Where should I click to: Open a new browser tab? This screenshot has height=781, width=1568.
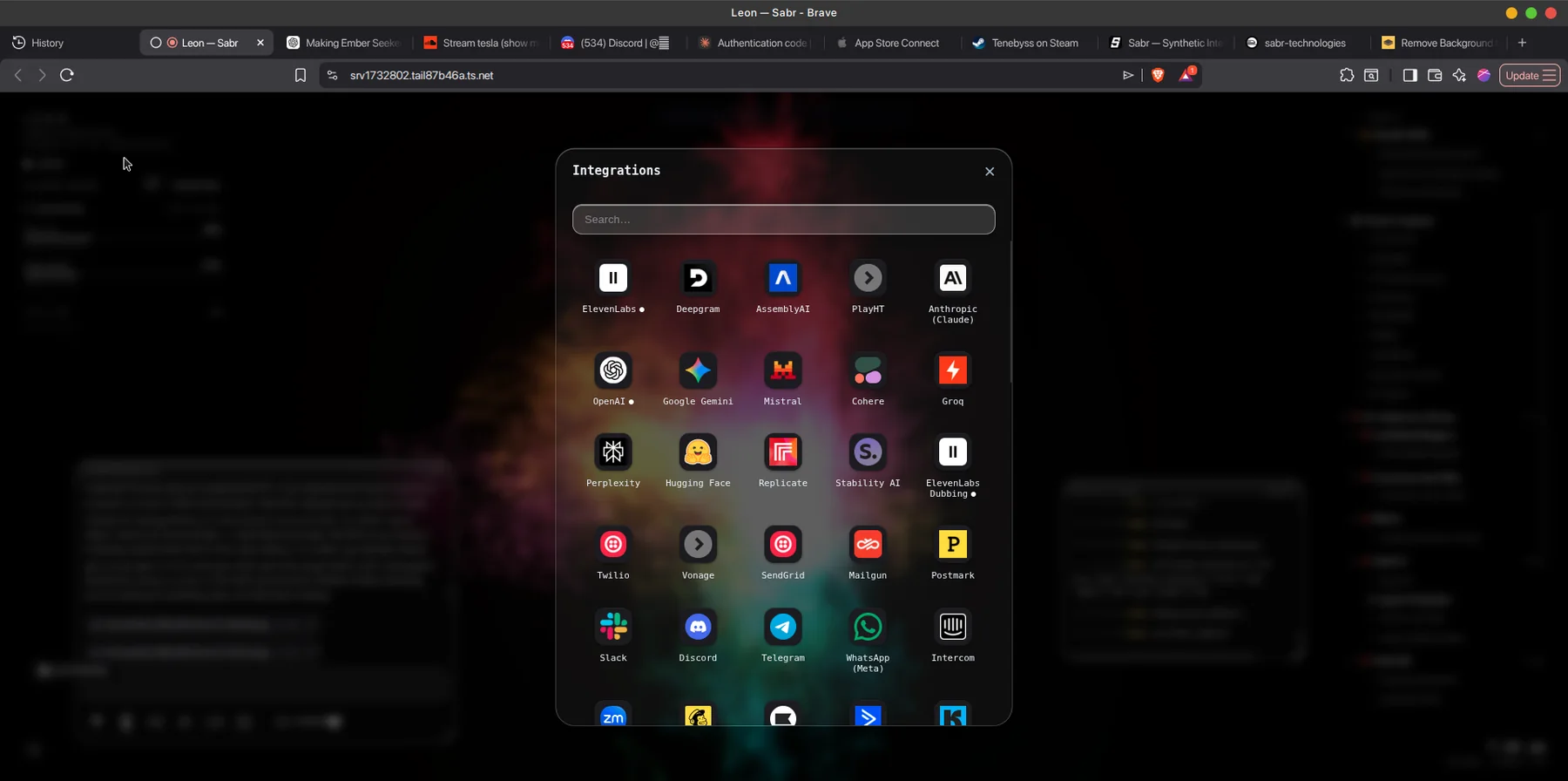1522,43
